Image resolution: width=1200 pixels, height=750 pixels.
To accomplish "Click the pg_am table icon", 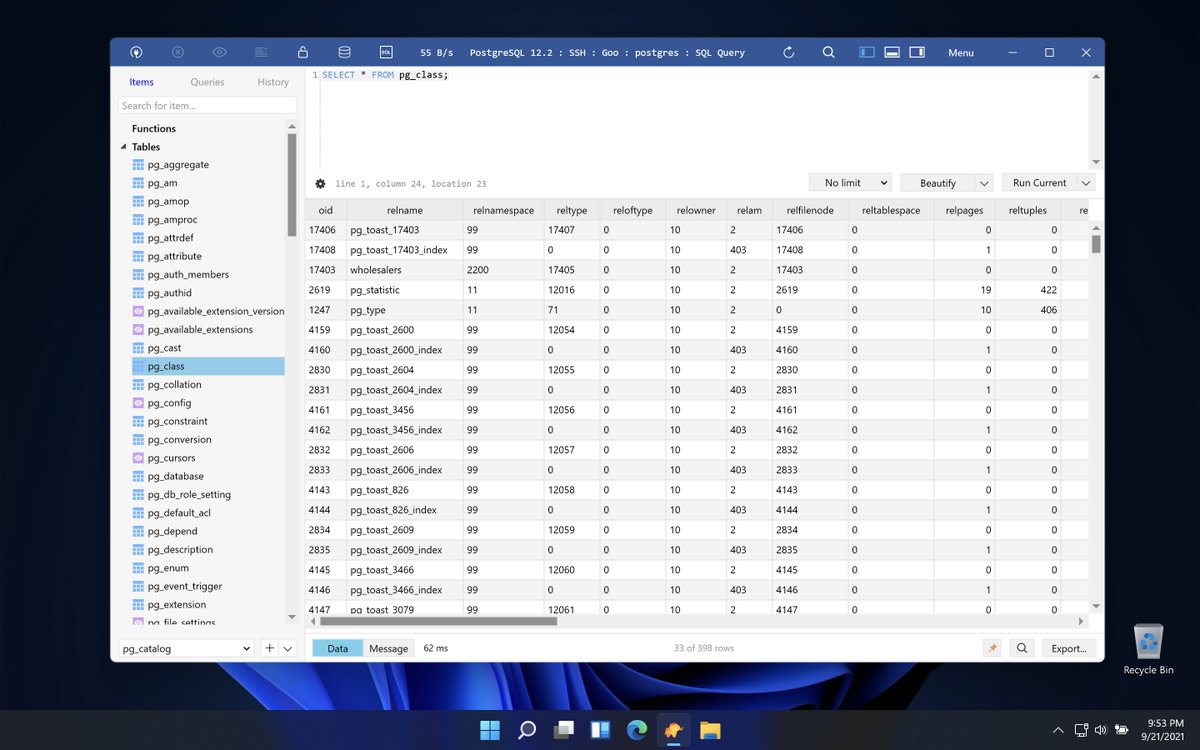I will (x=138, y=183).
